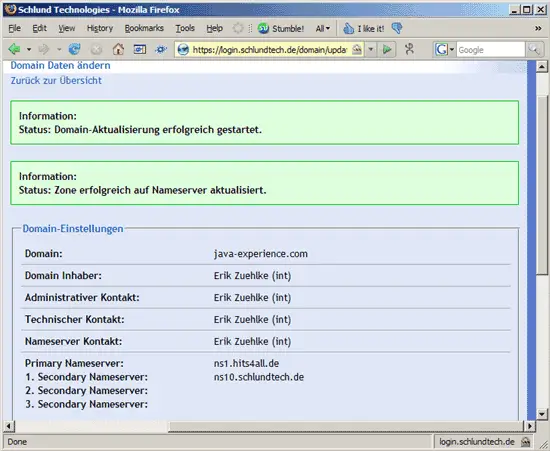The width and height of the screenshot is (550, 451).
Task: Click the address bar URL text
Action: point(270,50)
